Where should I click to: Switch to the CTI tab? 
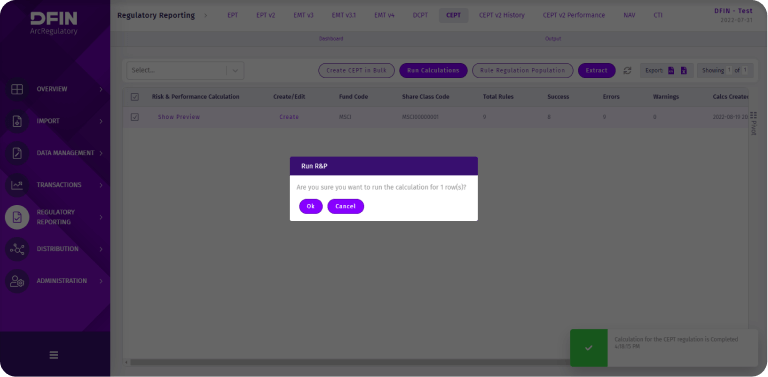[x=658, y=16]
